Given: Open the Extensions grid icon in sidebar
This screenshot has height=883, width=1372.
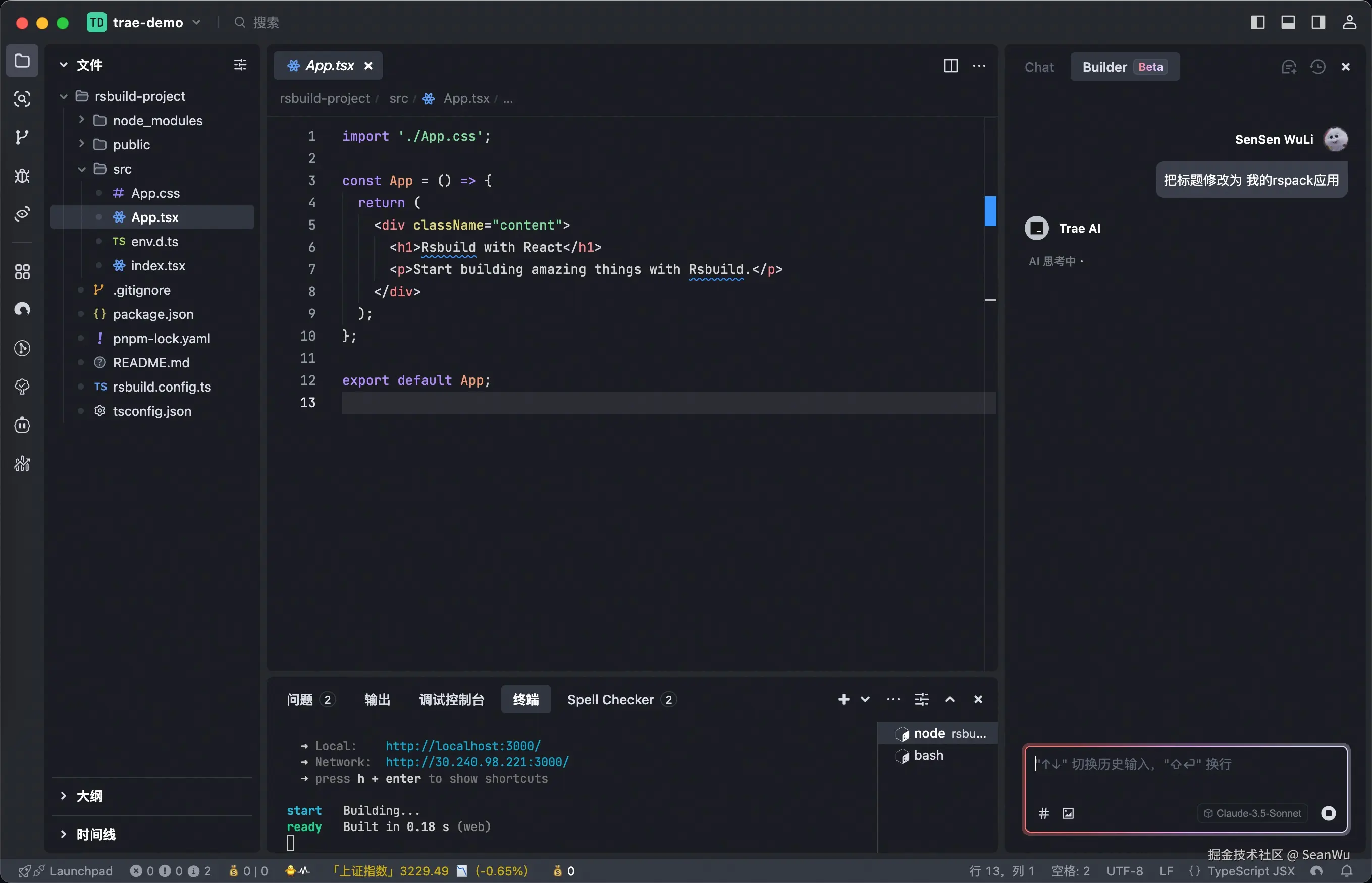Looking at the screenshot, I should click(22, 272).
